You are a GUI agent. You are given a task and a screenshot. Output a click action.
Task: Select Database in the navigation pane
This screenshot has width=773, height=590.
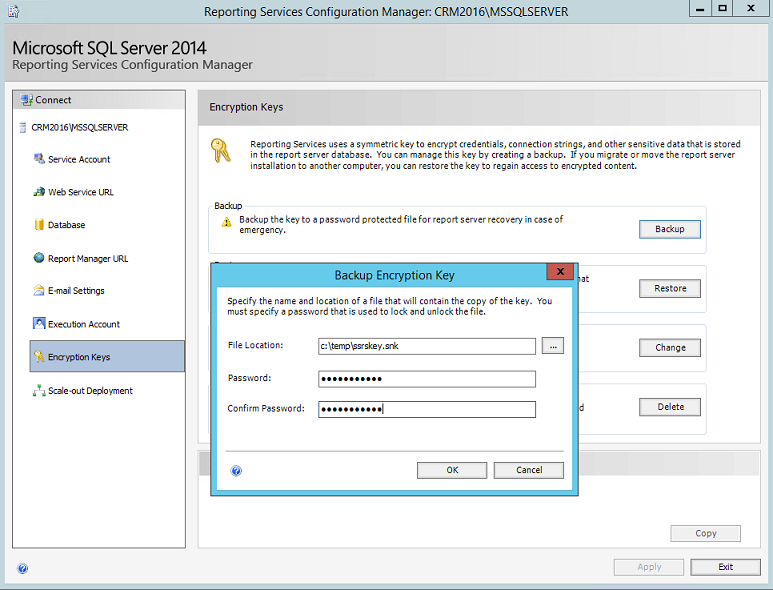(x=67, y=225)
